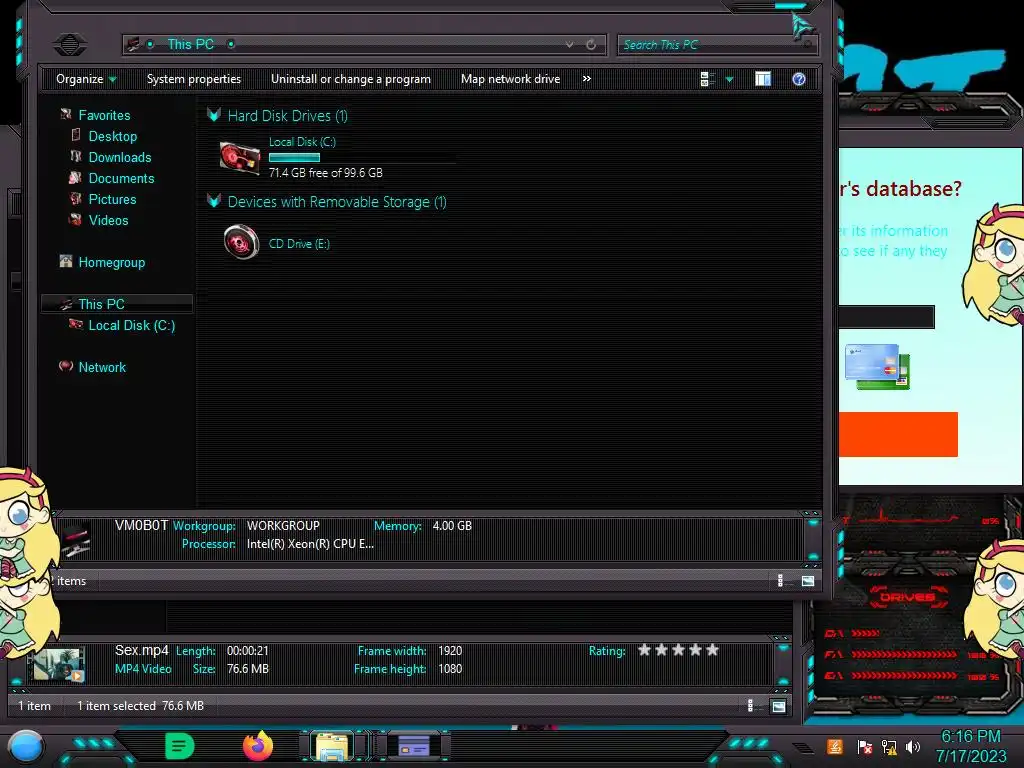Switch This PC window to details view

click(780, 581)
